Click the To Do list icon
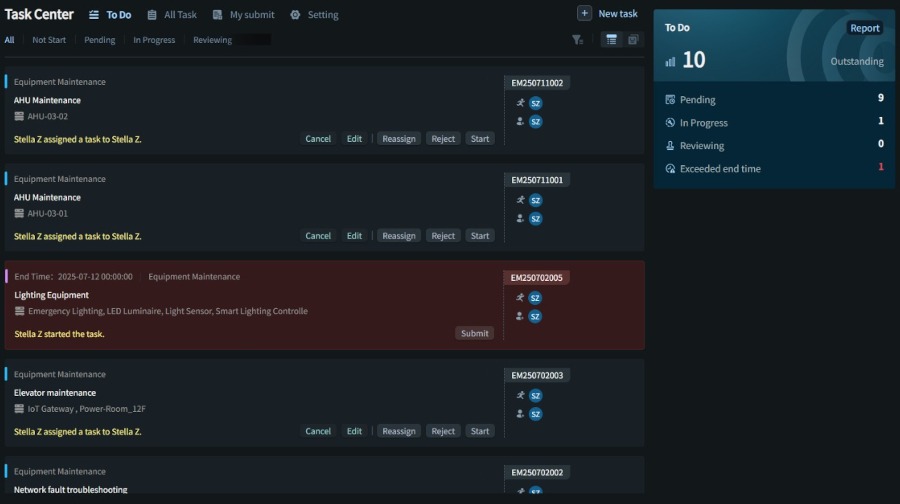This screenshot has height=504, width=900. 94,15
